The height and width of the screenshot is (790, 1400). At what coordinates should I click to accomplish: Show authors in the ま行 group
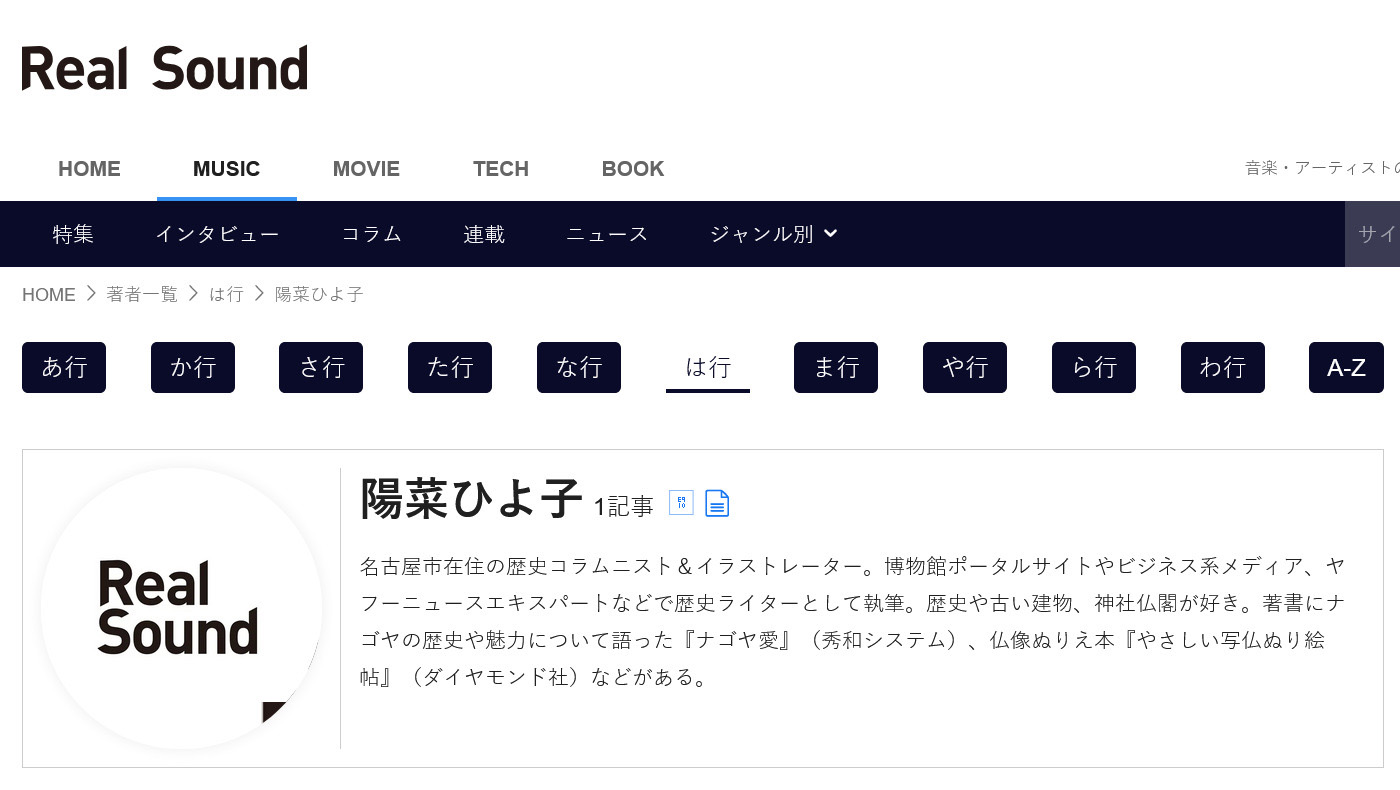[836, 368]
